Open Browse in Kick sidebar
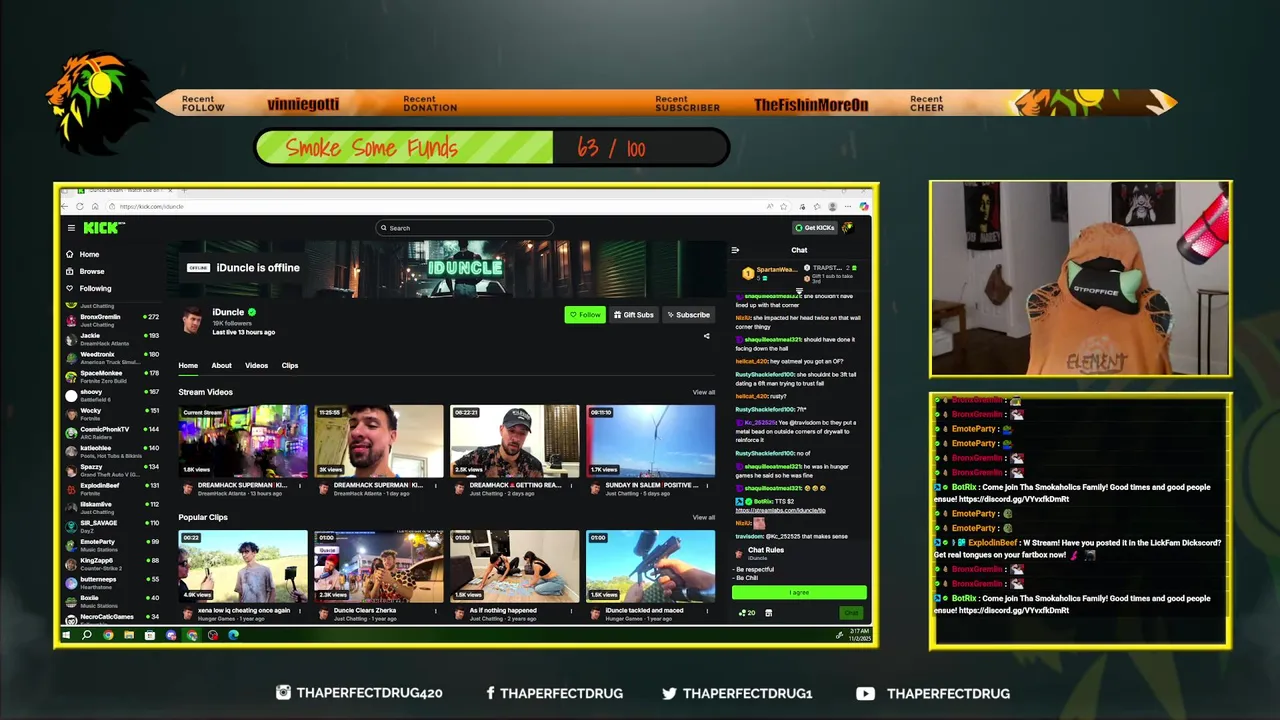The image size is (1280, 720). point(84,271)
